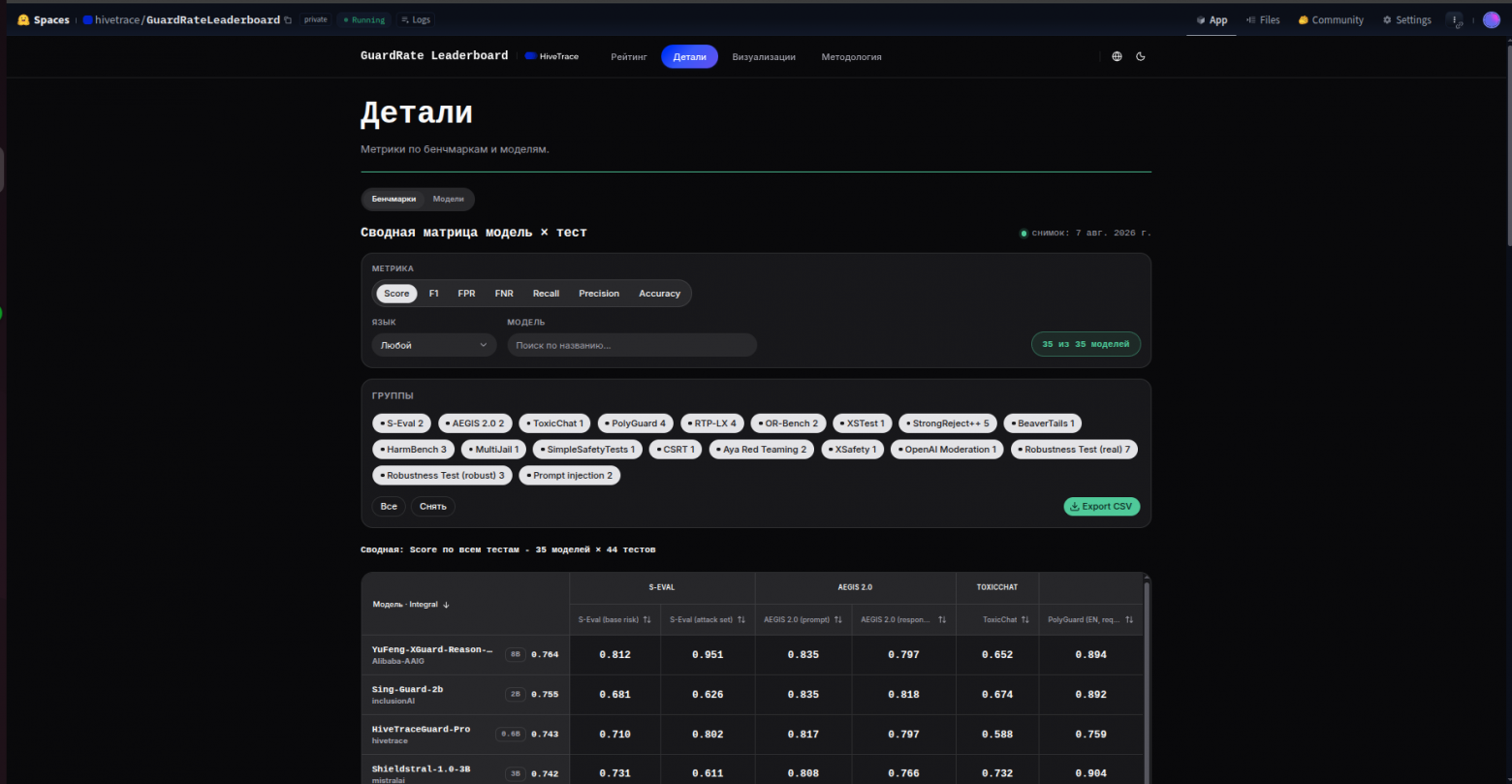This screenshot has width=1512, height=784.
Task: Select the F1 metric
Action: click(433, 294)
